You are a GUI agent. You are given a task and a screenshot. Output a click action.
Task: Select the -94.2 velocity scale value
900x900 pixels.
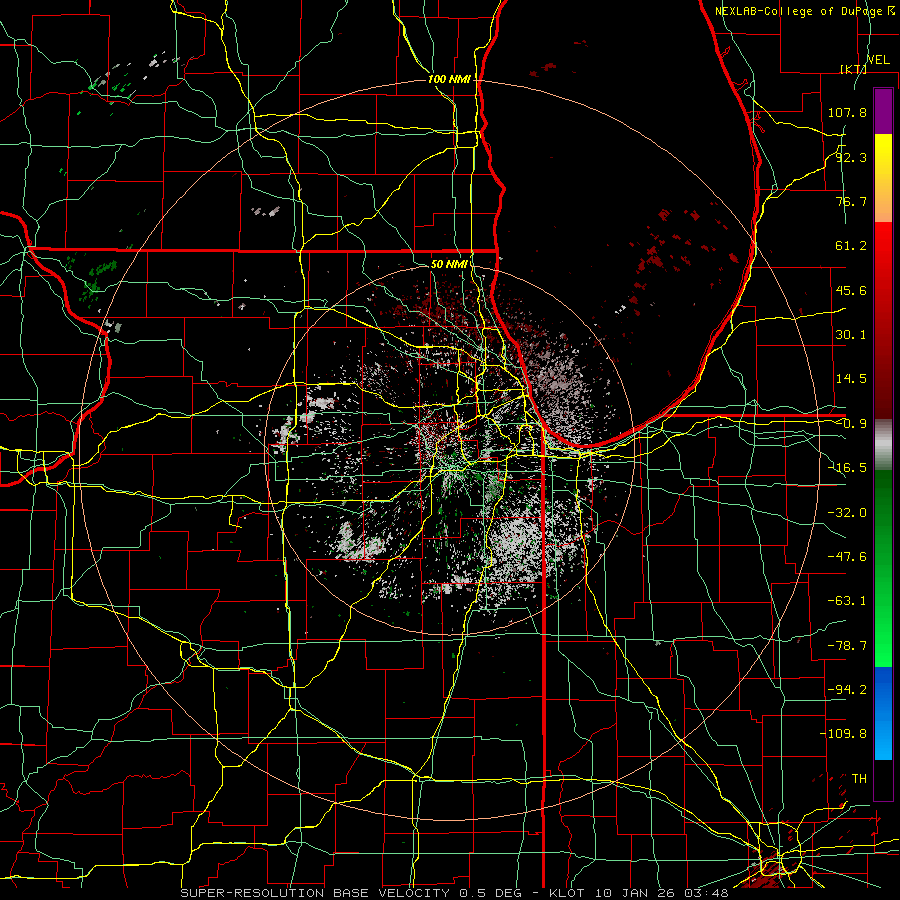coord(847,690)
